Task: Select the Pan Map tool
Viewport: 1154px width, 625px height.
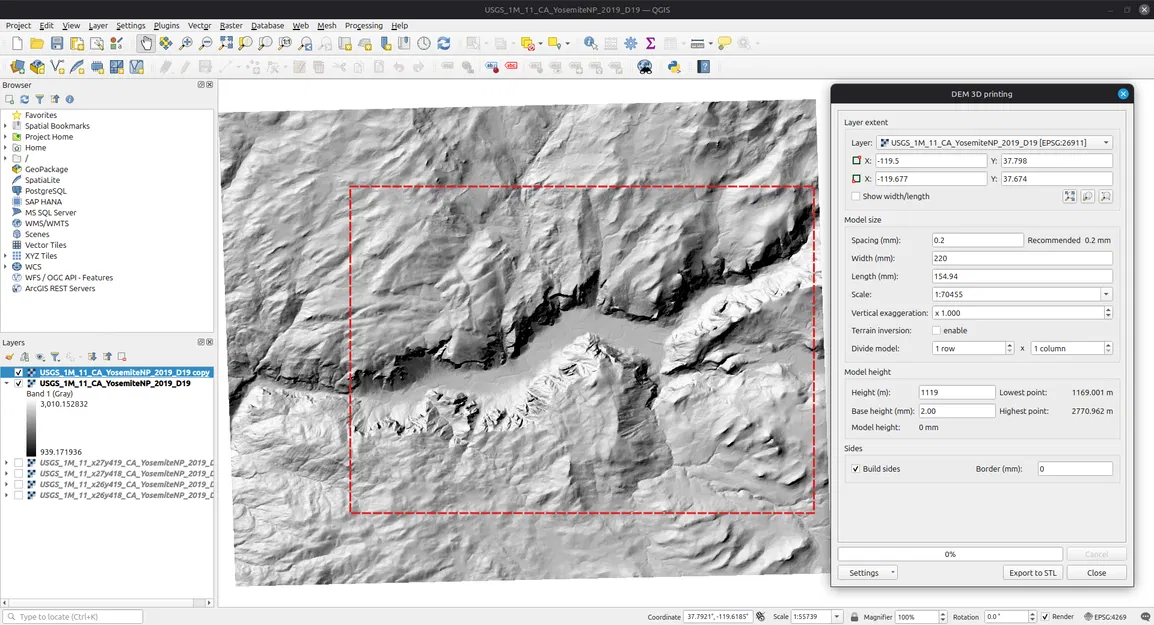Action: point(147,43)
